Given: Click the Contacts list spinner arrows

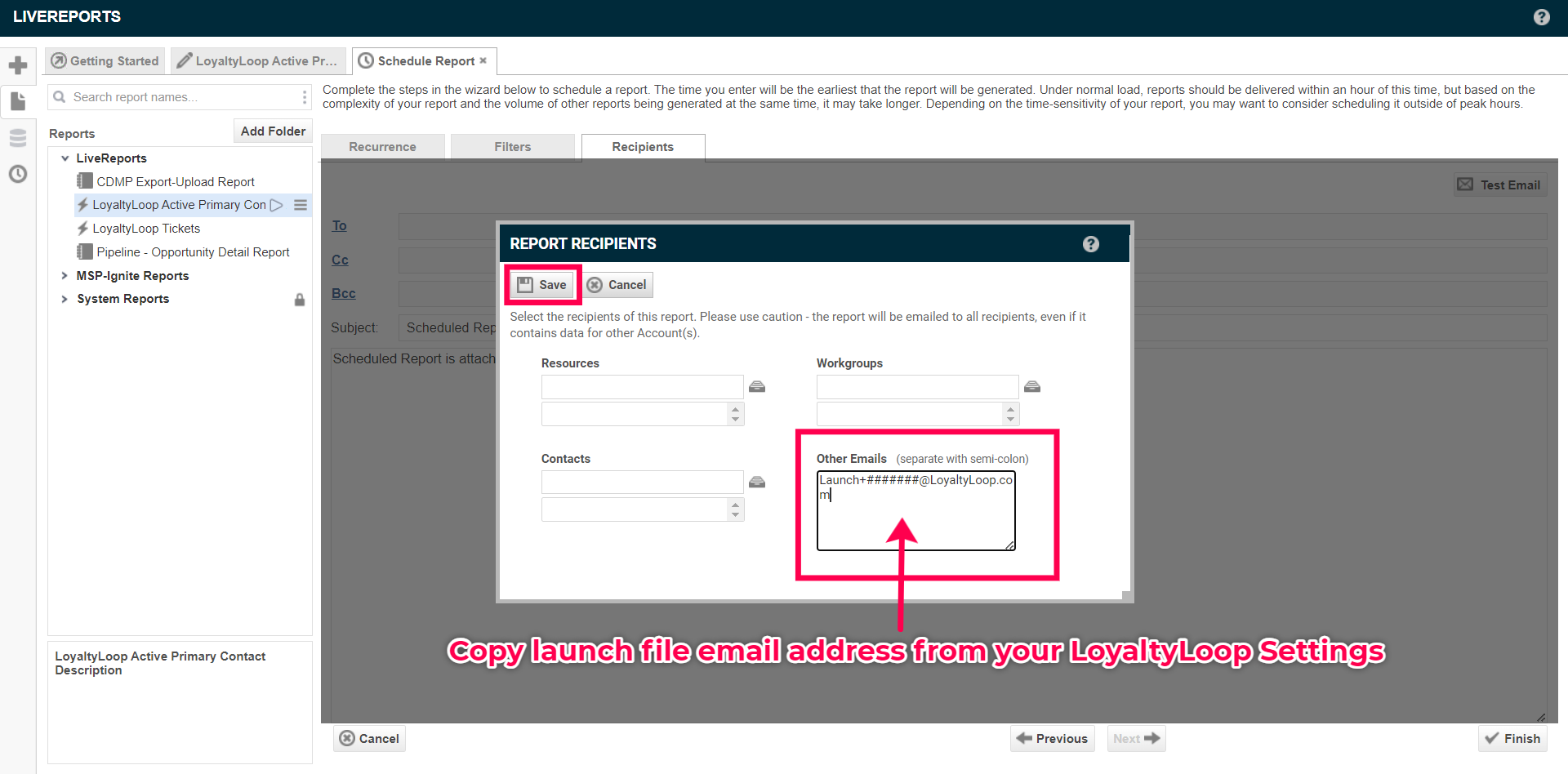Looking at the screenshot, I should [x=736, y=509].
